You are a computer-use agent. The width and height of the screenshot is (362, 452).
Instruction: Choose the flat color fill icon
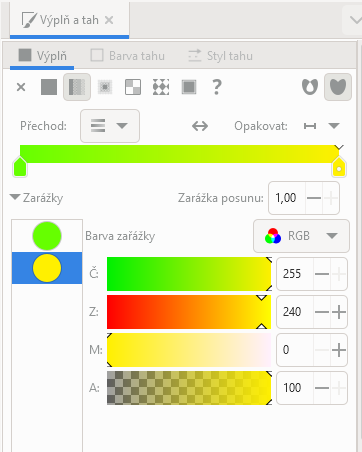pyautogui.click(x=49, y=87)
